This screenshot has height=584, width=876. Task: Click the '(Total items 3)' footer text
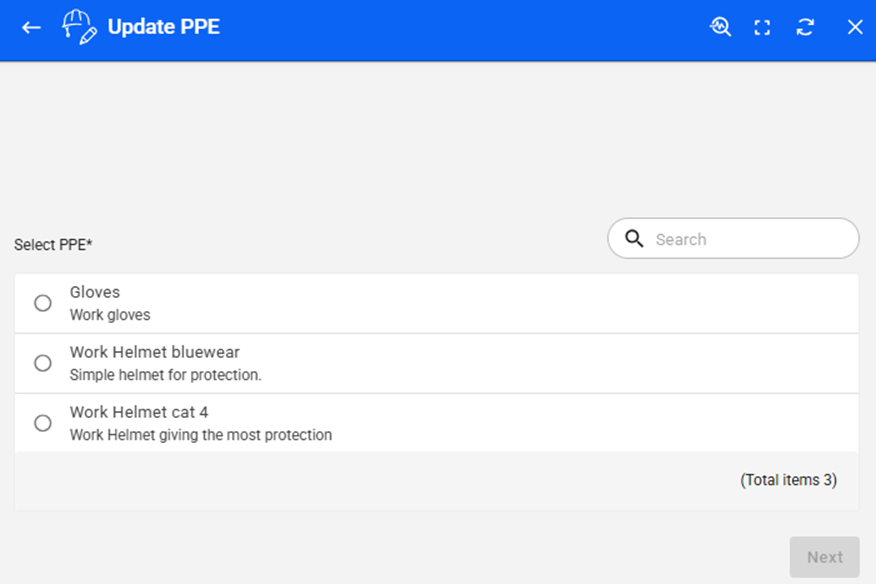788,480
